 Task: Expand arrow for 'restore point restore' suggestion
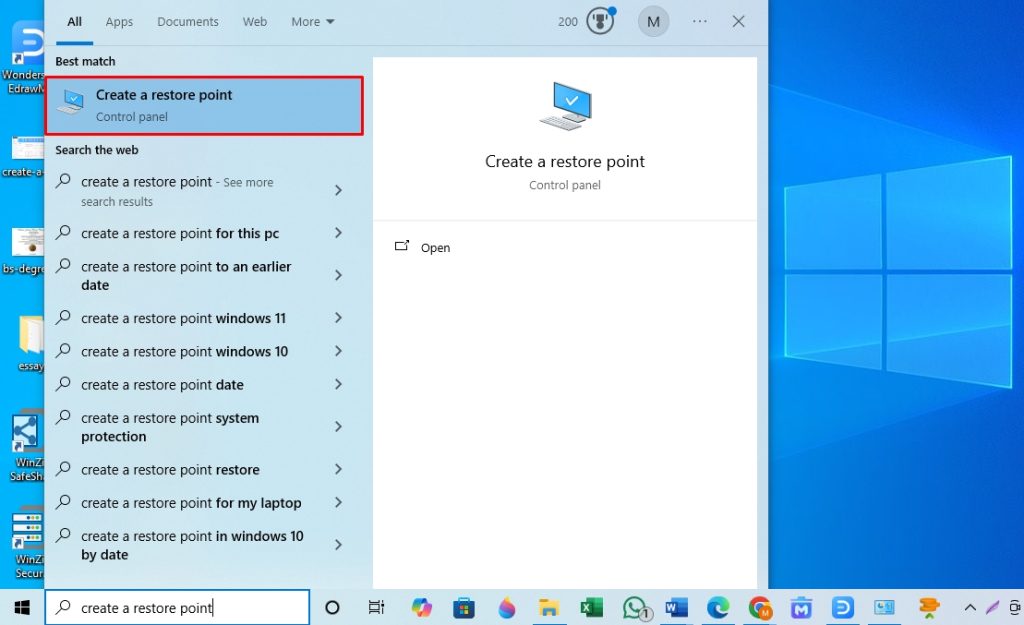[338, 469]
